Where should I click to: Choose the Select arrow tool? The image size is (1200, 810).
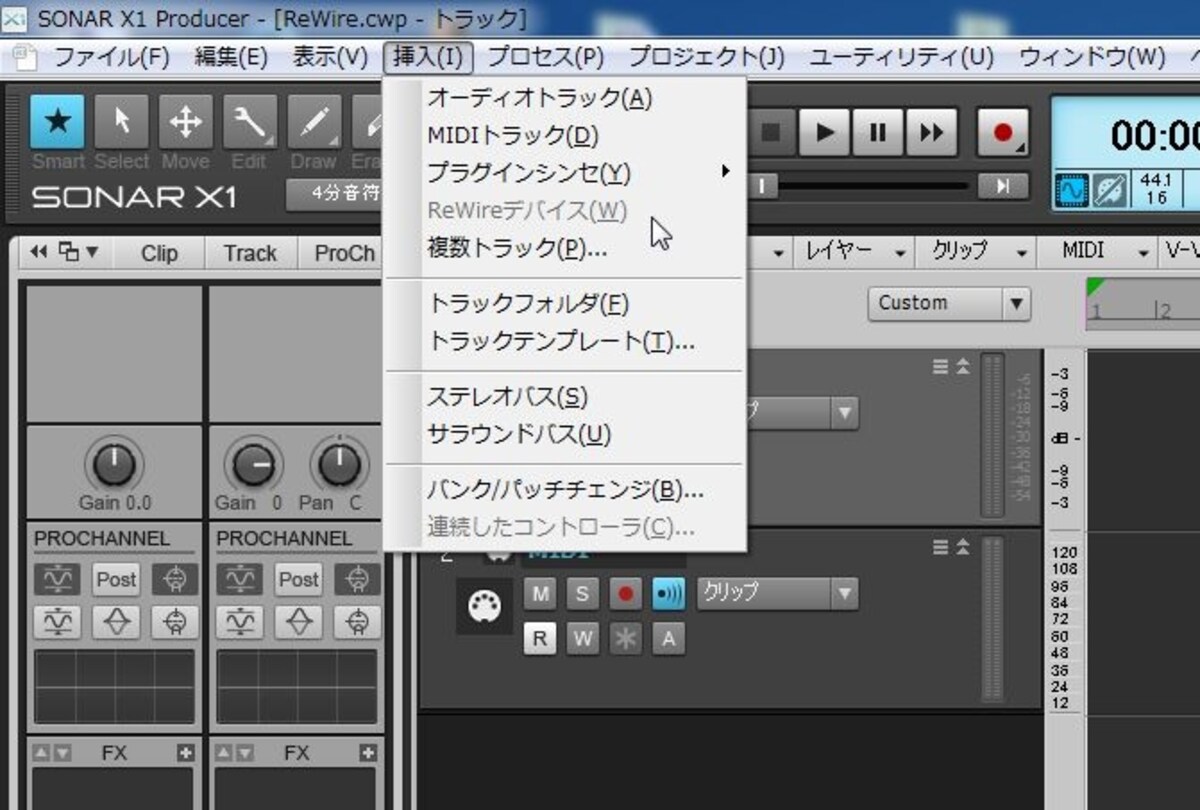[121, 122]
